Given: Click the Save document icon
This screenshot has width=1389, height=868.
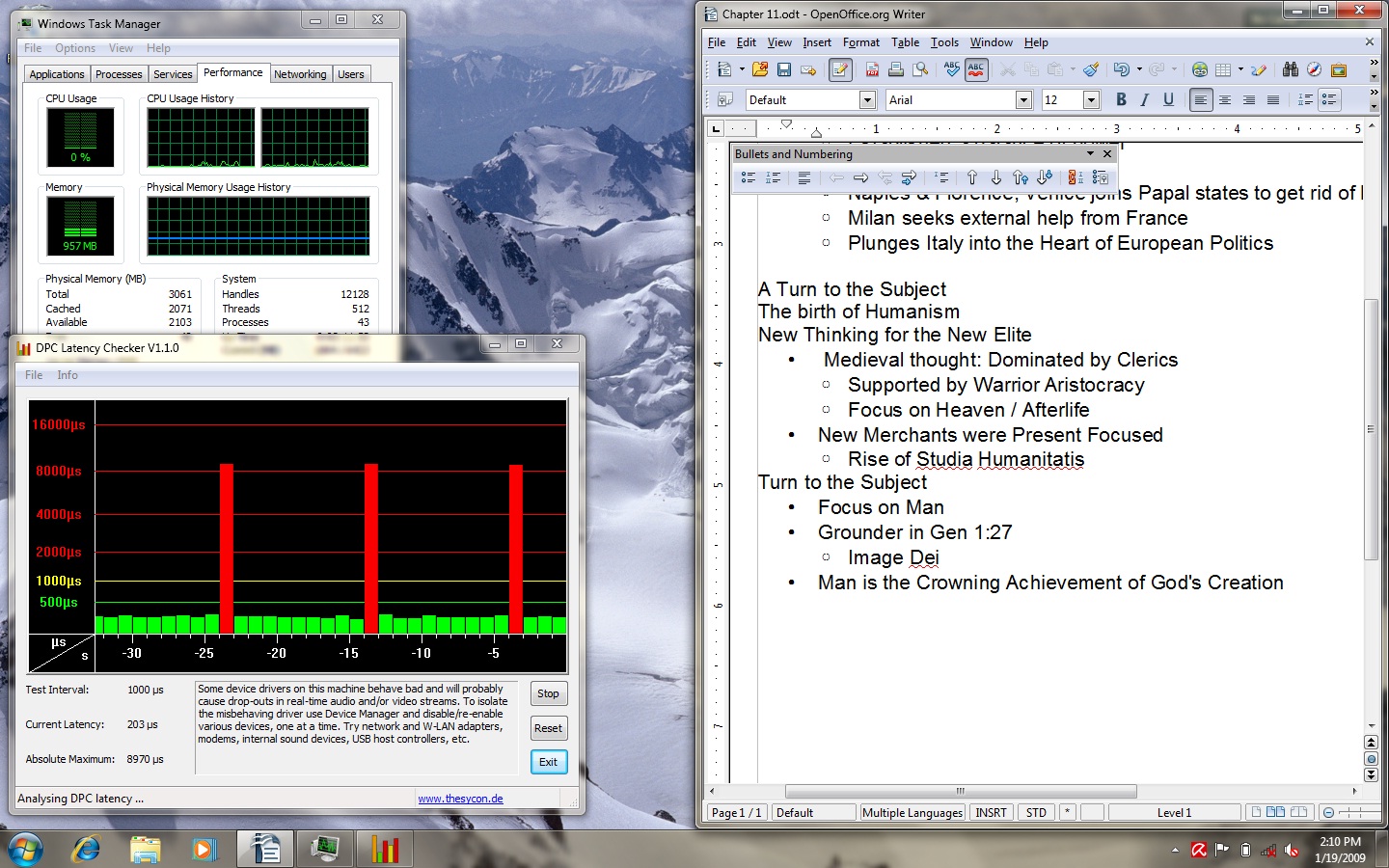Looking at the screenshot, I should click(x=784, y=69).
